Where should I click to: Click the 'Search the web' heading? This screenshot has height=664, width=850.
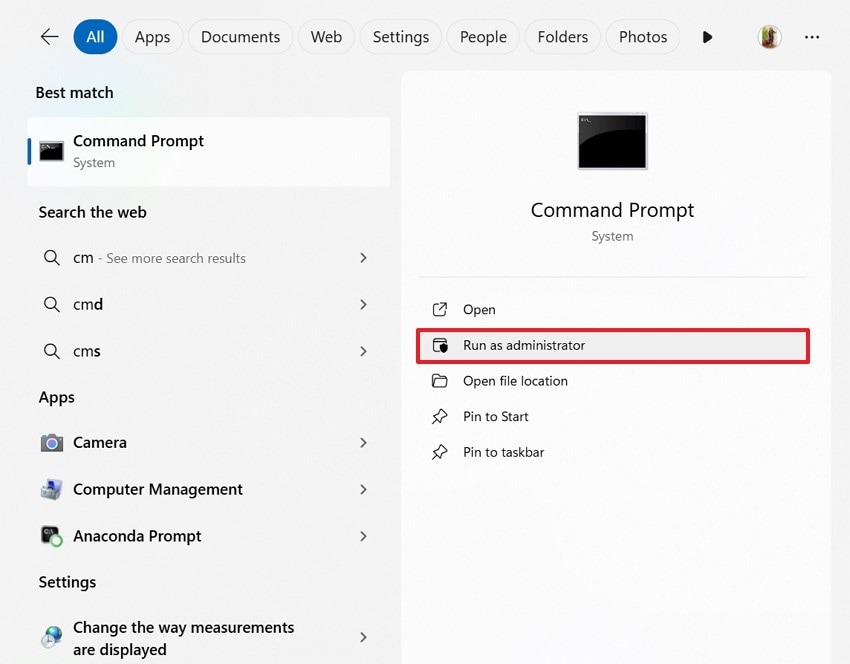click(92, 212)
